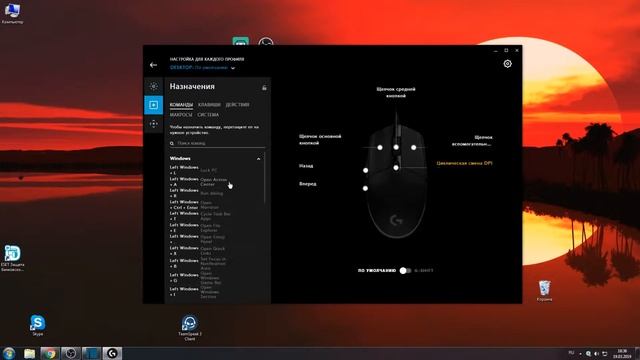Select the middle-click wheel dot on mouse
The width and height of the screenshot is (640, 360).
click(x=396, y=147)
